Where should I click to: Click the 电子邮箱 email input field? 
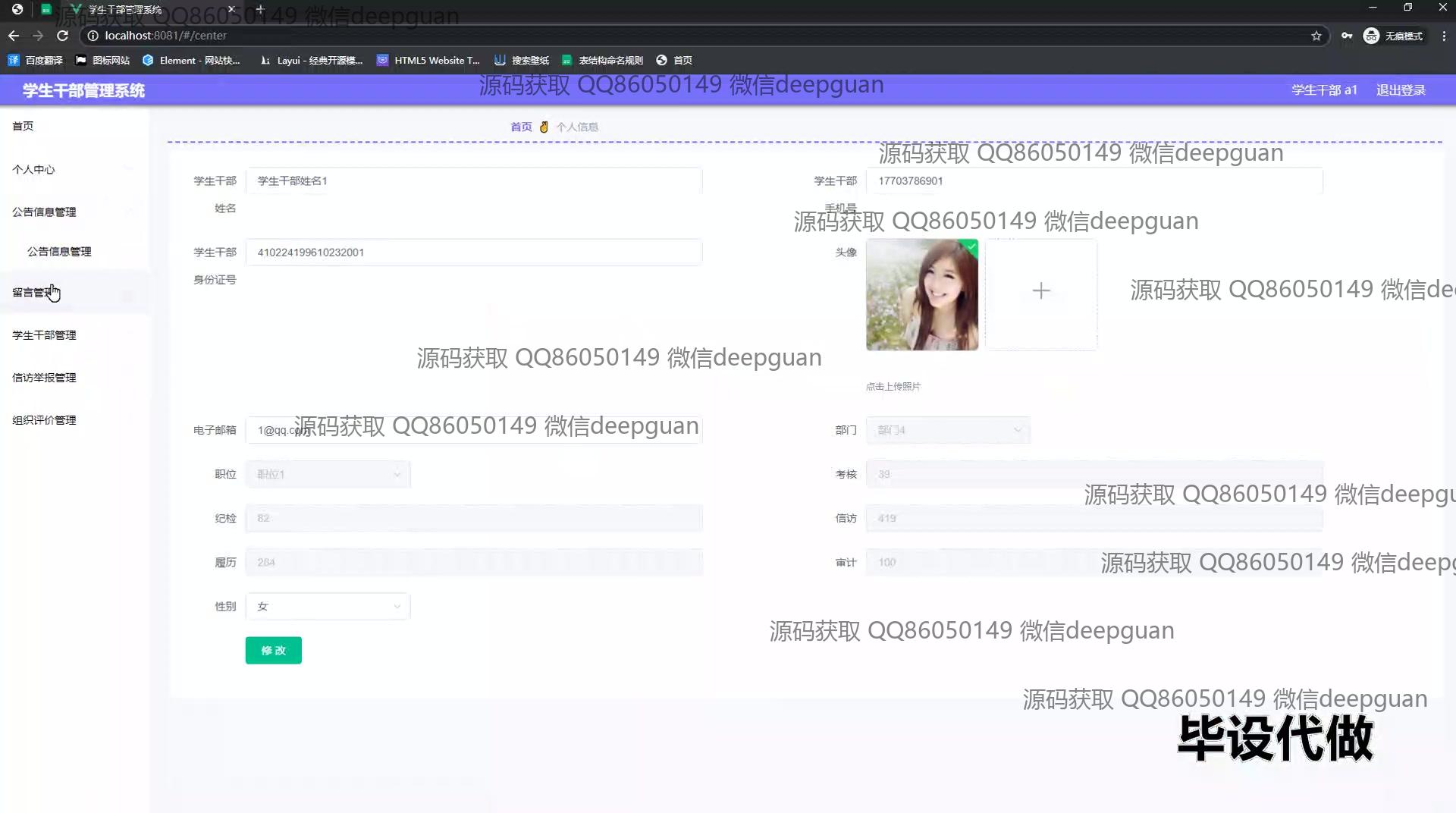(474, 430)
